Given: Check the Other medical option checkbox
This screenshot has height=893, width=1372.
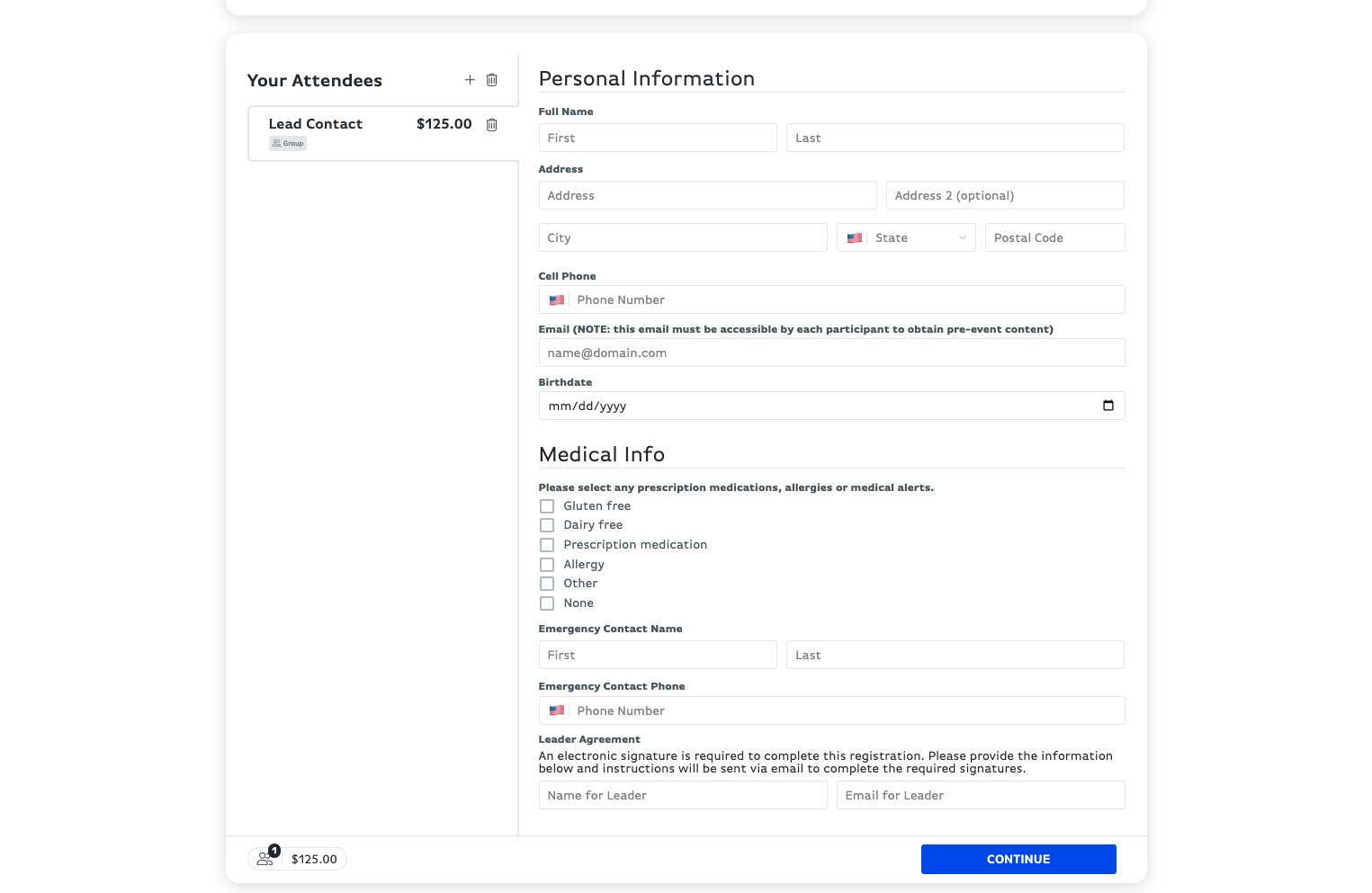Looking at the screenshot, I should (547, 584).
